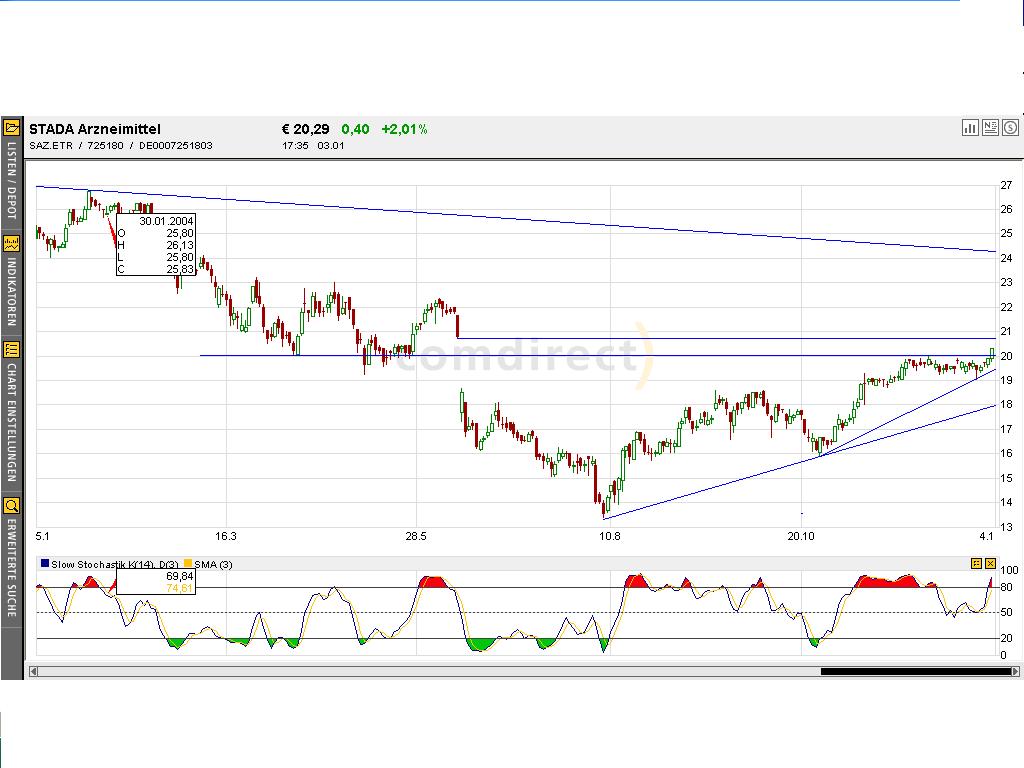Screen dimensions: 1024x768
Task: Close the Slow Stochastik indicator panel
Action: [991, 563]
